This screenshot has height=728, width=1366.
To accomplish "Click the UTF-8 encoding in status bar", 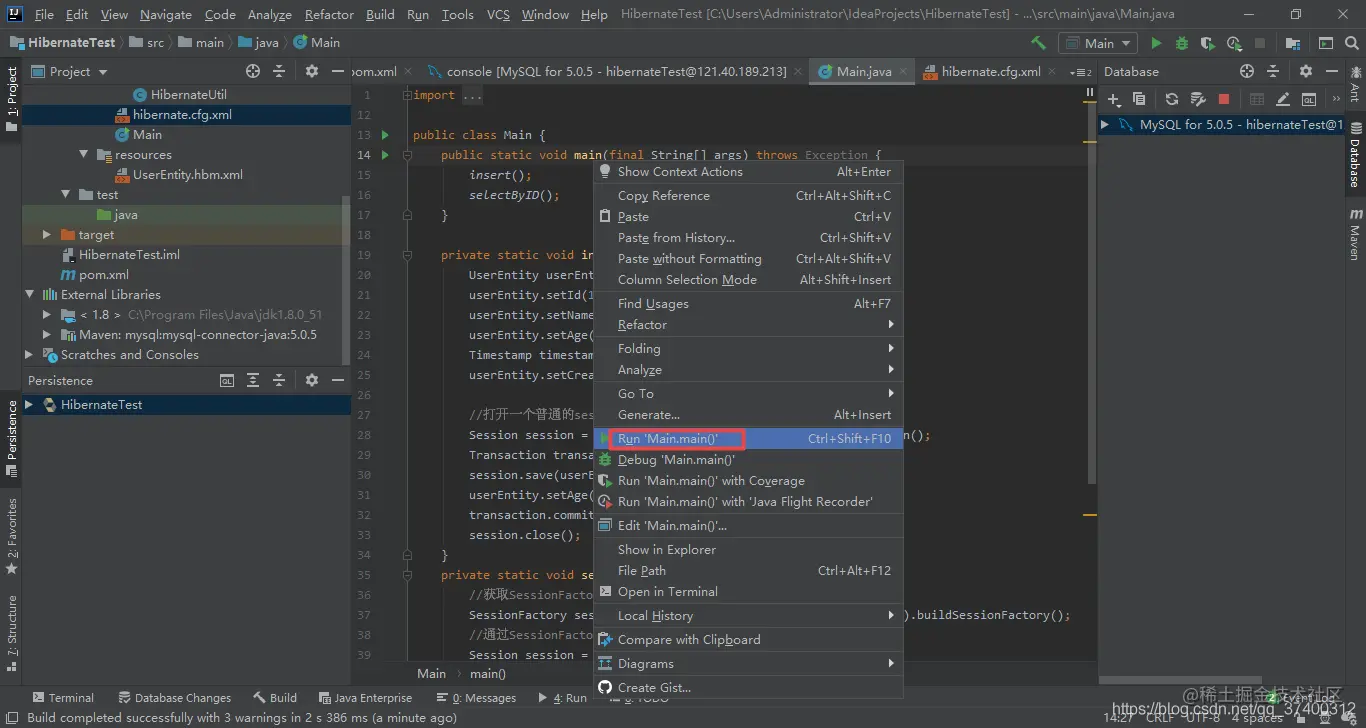I will [x=1203, y=718].
